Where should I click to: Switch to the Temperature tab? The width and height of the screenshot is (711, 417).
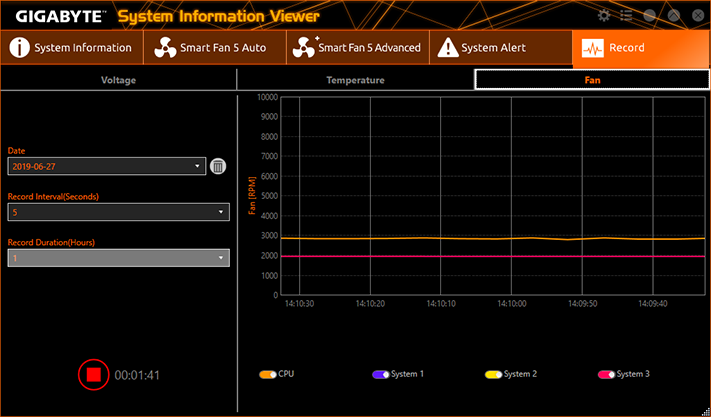click(x=355, y=80)
